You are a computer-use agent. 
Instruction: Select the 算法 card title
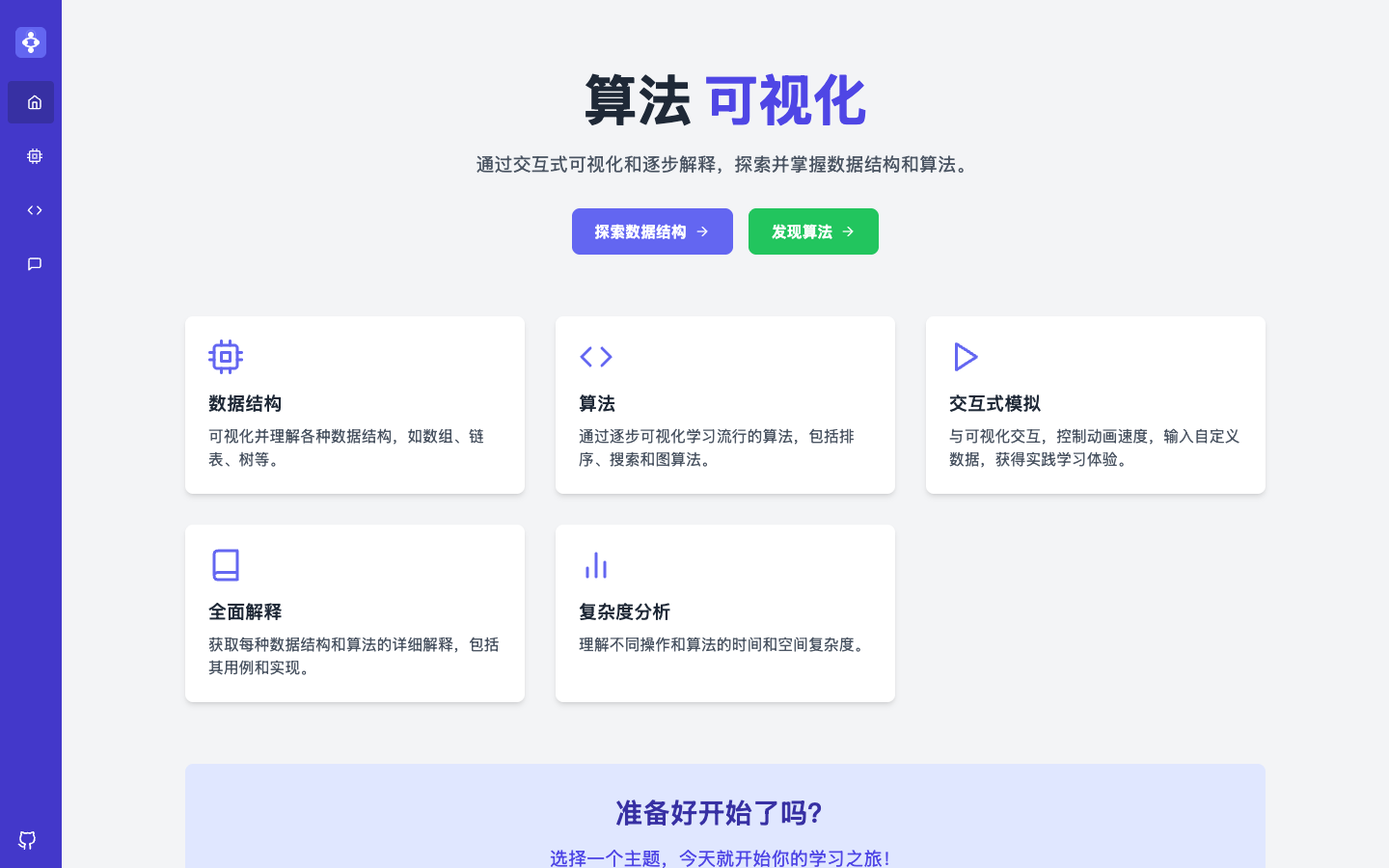coord(597,403)
